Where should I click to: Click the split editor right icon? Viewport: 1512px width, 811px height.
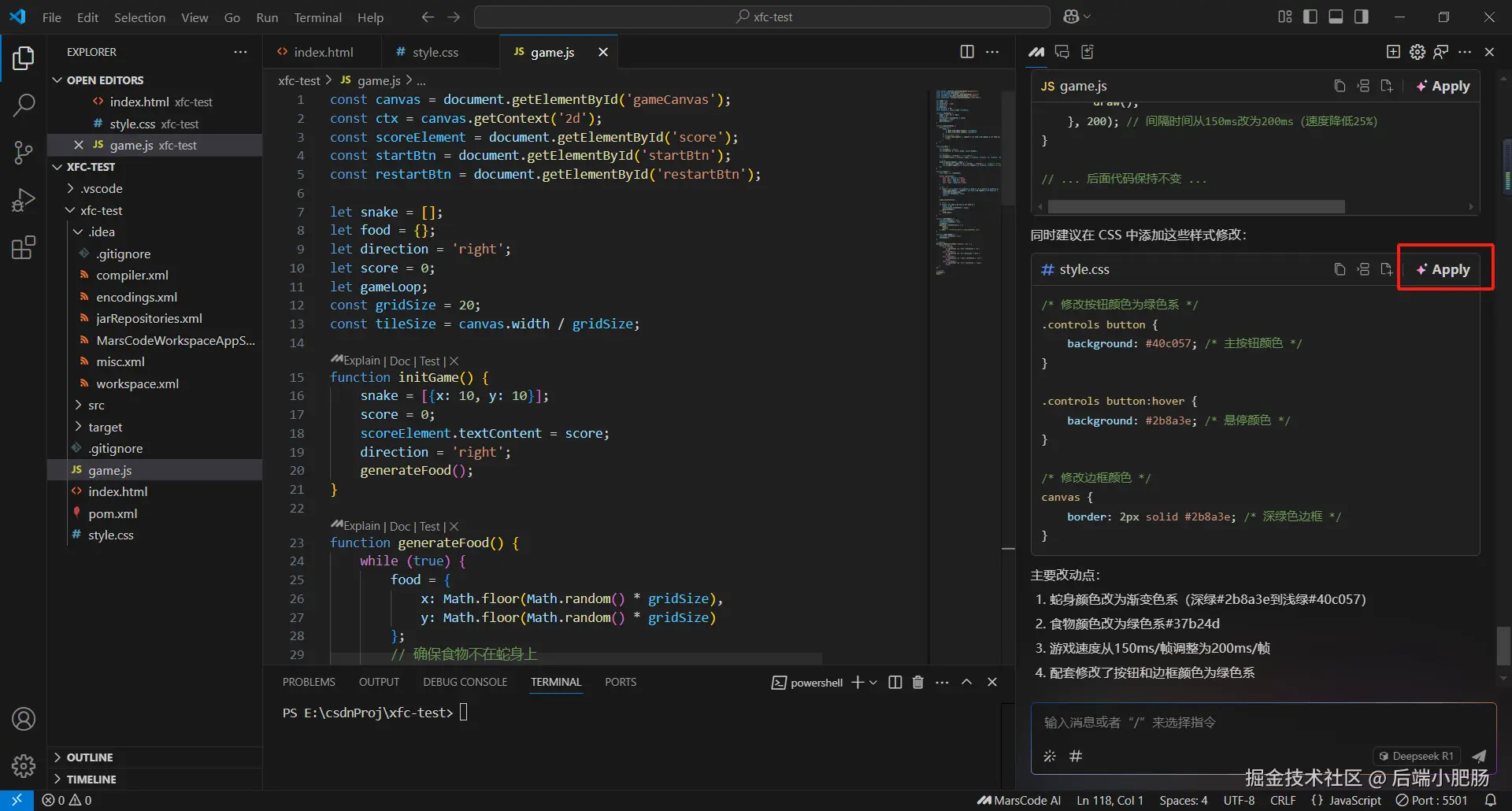pyautogui.click(x=967, y=52)
